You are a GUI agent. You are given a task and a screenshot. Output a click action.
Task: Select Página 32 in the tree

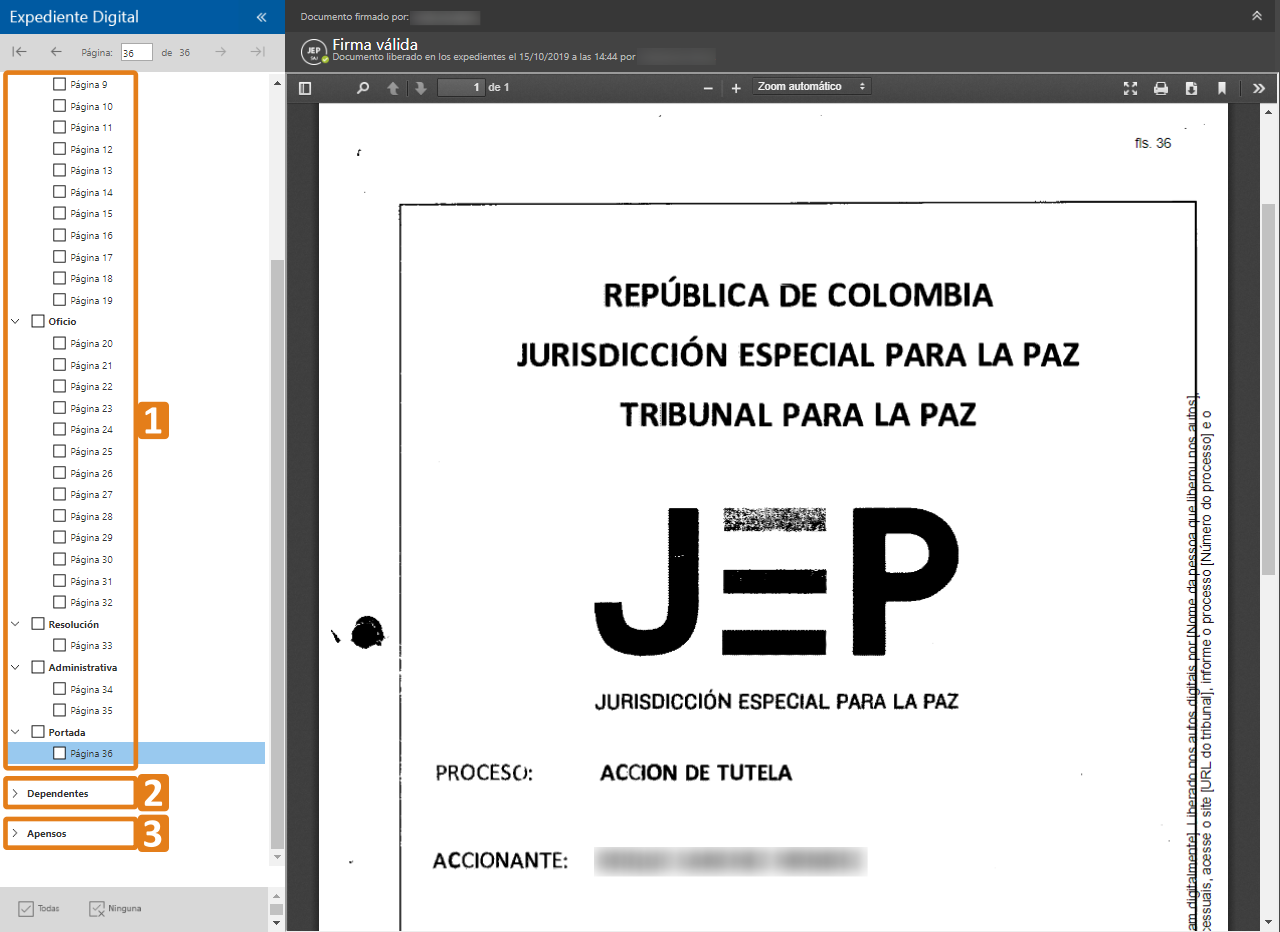(x=91, y=603)
